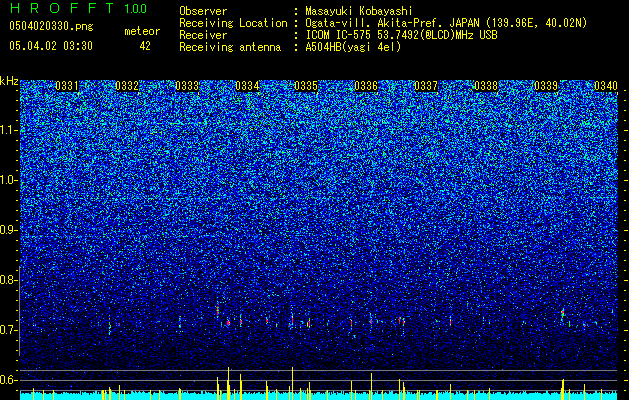Select the filename 0504020330.png
The image size is (629, 400).
pos(51,26)
